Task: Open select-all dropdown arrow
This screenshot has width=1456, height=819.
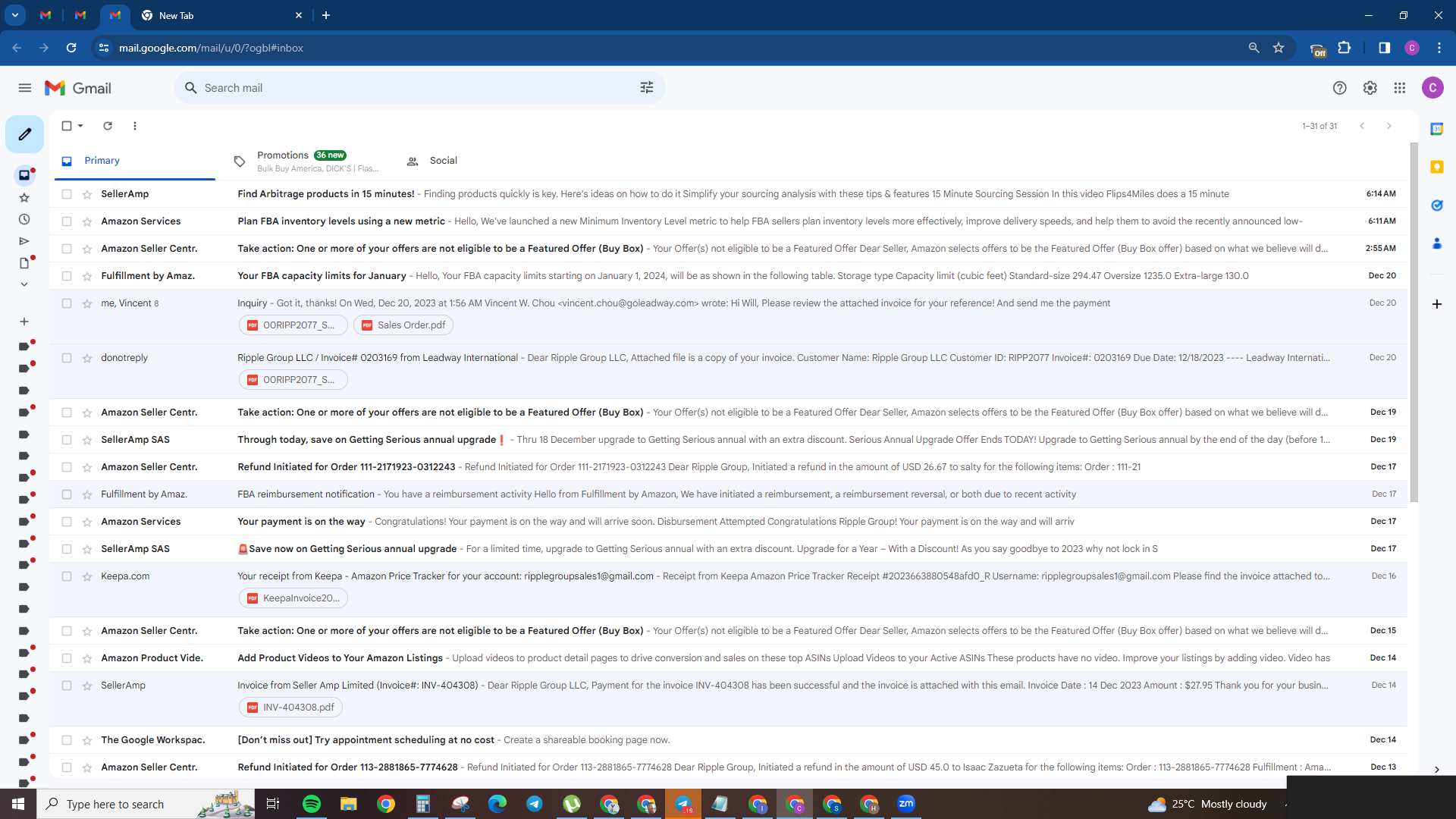Action: pos(80,126)
